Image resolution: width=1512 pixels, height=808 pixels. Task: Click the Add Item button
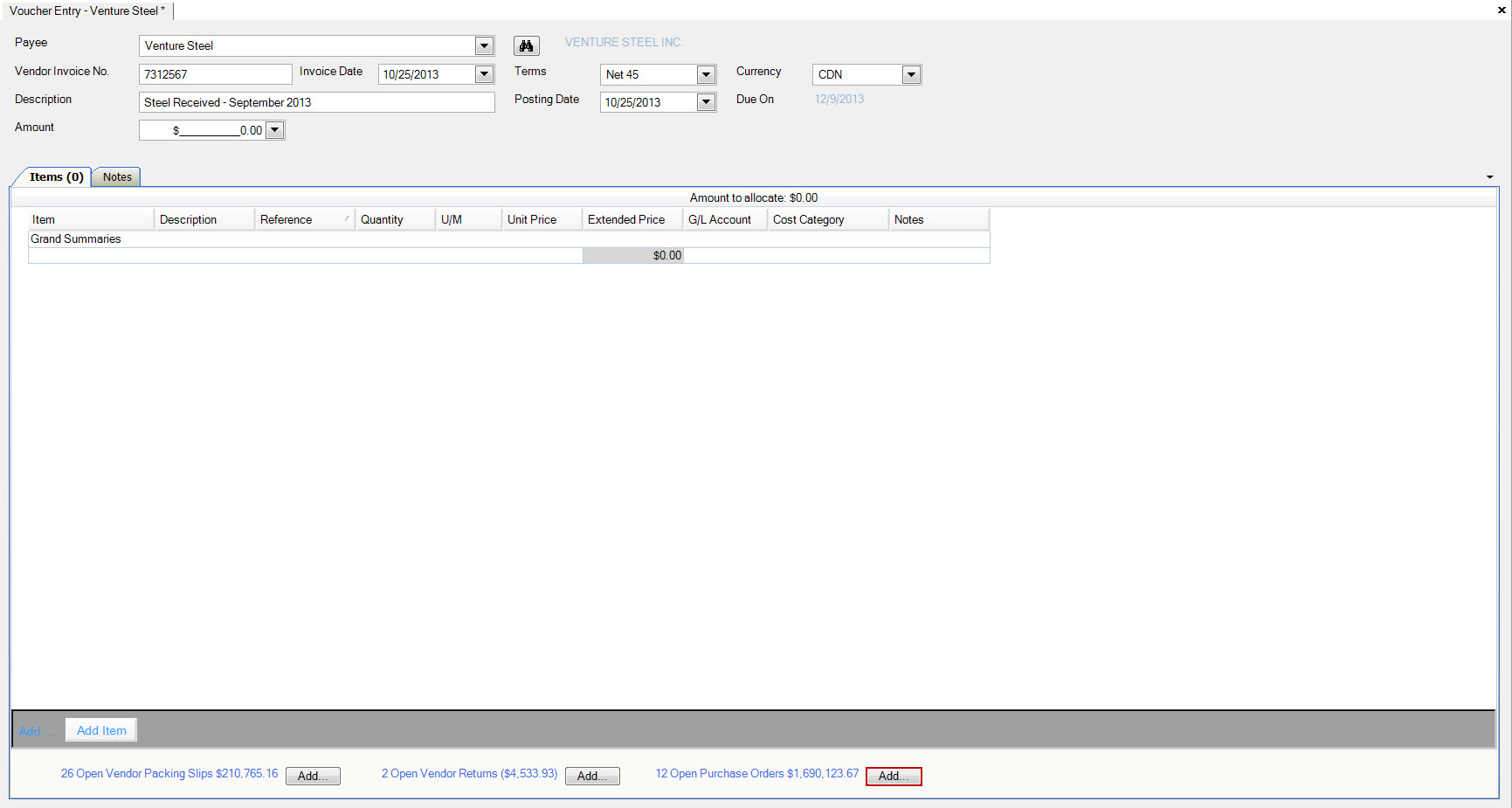click(x=101, y=730)
